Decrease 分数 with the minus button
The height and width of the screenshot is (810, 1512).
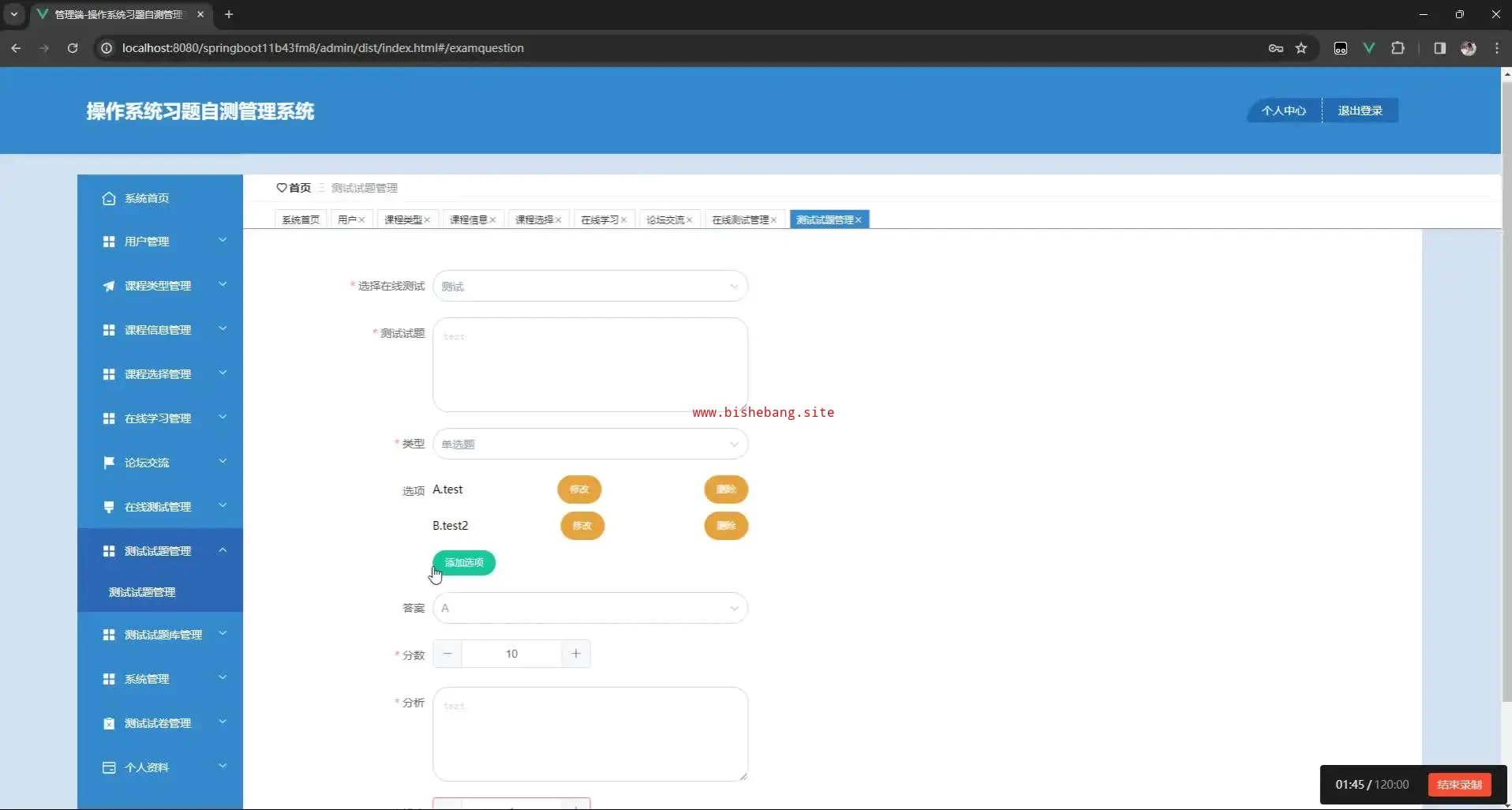point(447,654)
